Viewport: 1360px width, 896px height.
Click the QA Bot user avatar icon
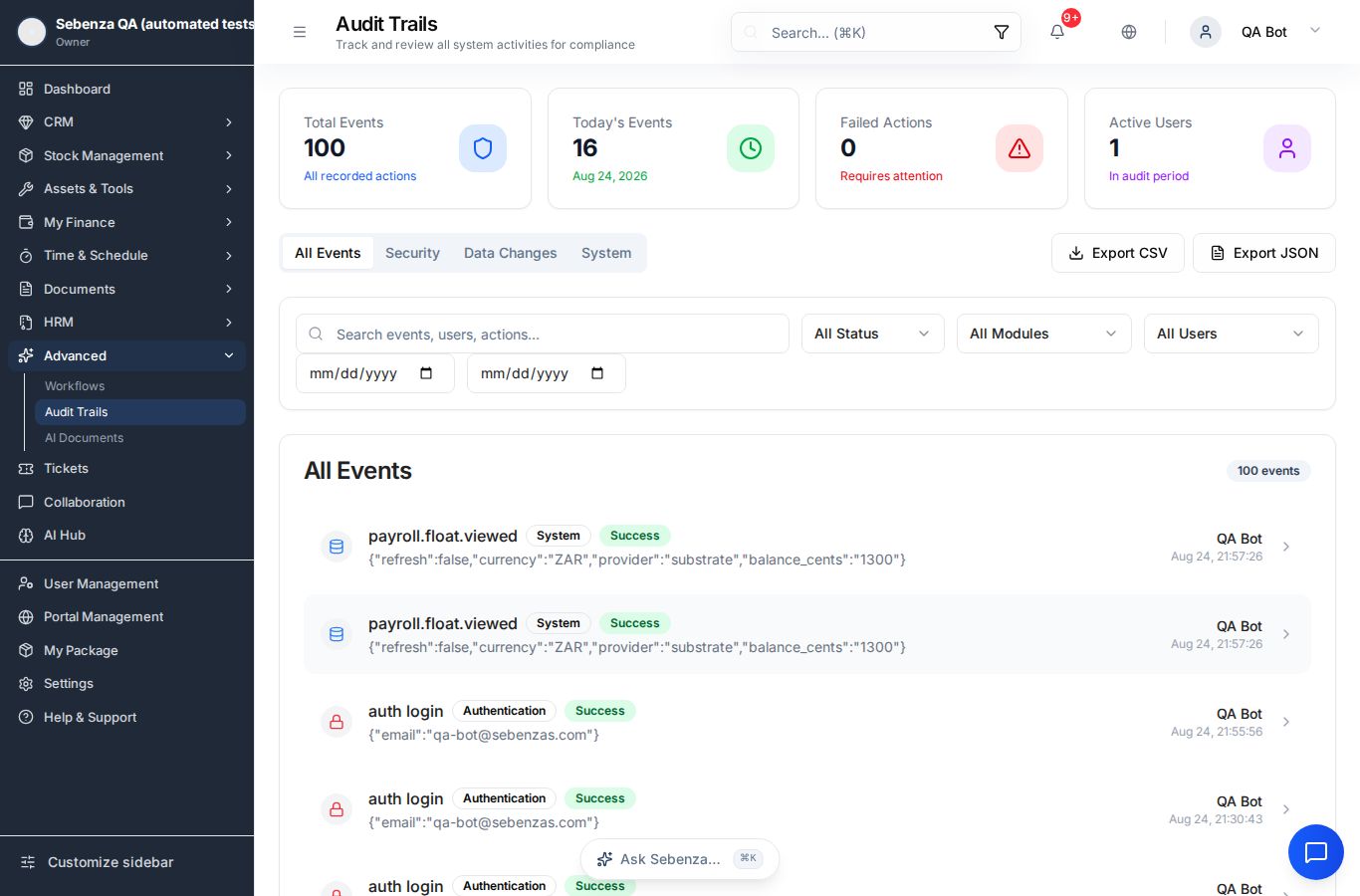[1206, 32]
